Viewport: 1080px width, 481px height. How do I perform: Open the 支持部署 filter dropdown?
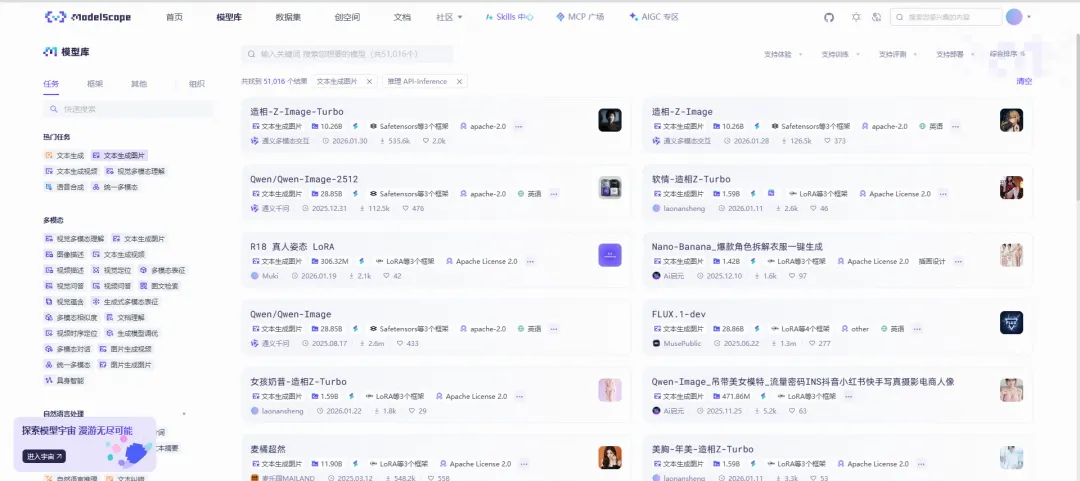tap(953, 54)
